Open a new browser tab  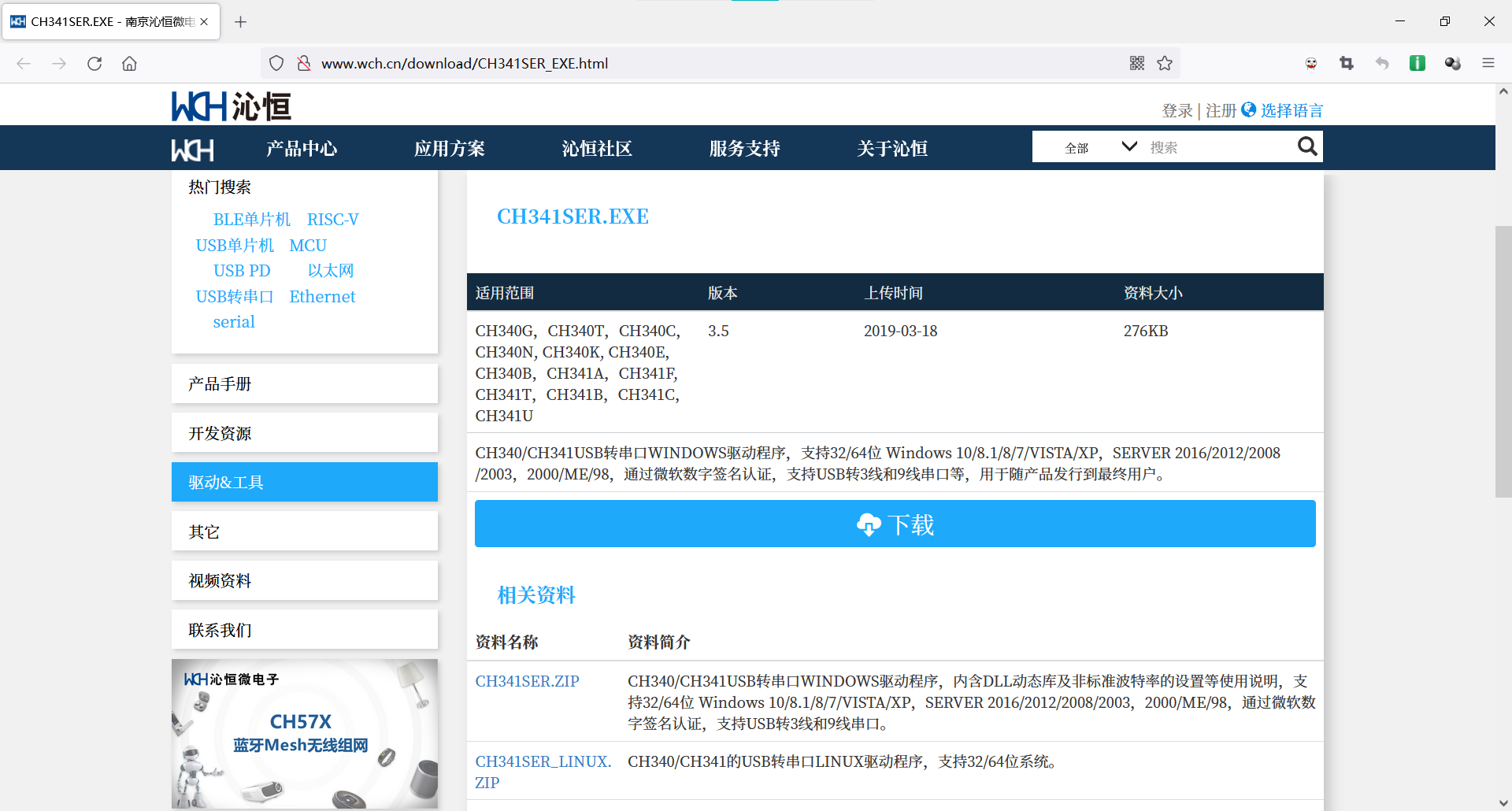point(241,21)
